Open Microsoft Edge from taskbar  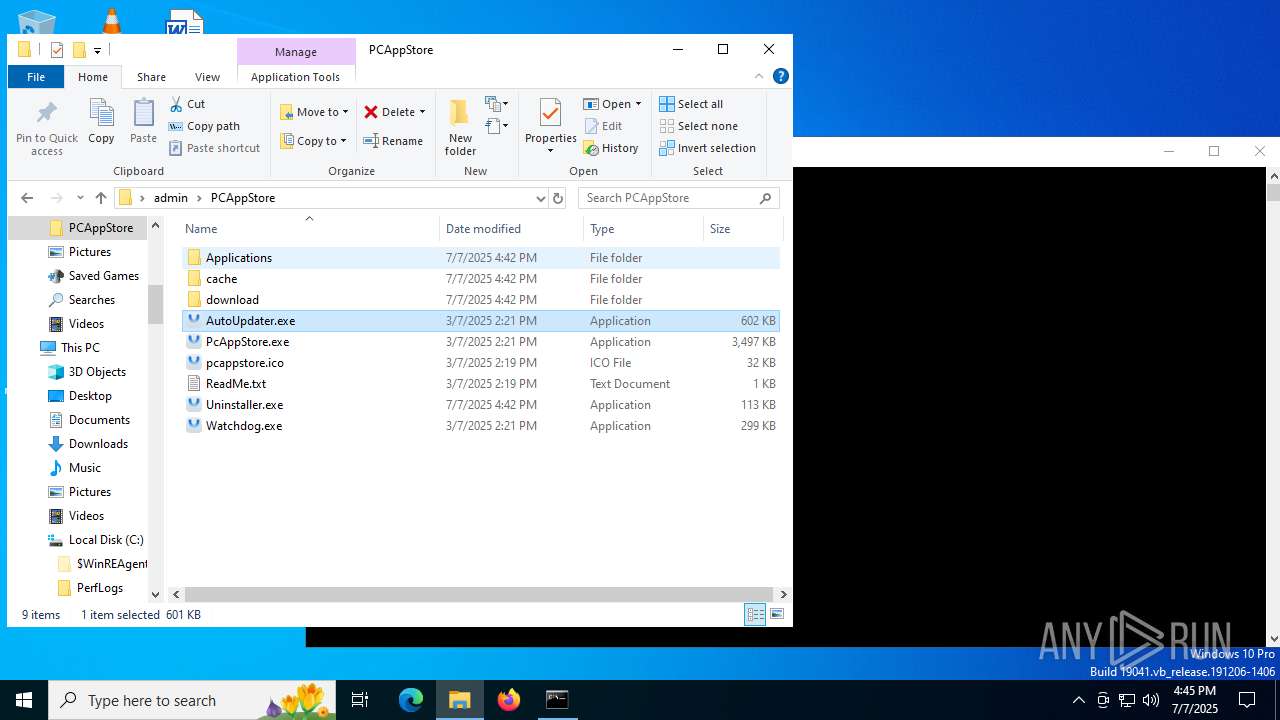(411, 700)
